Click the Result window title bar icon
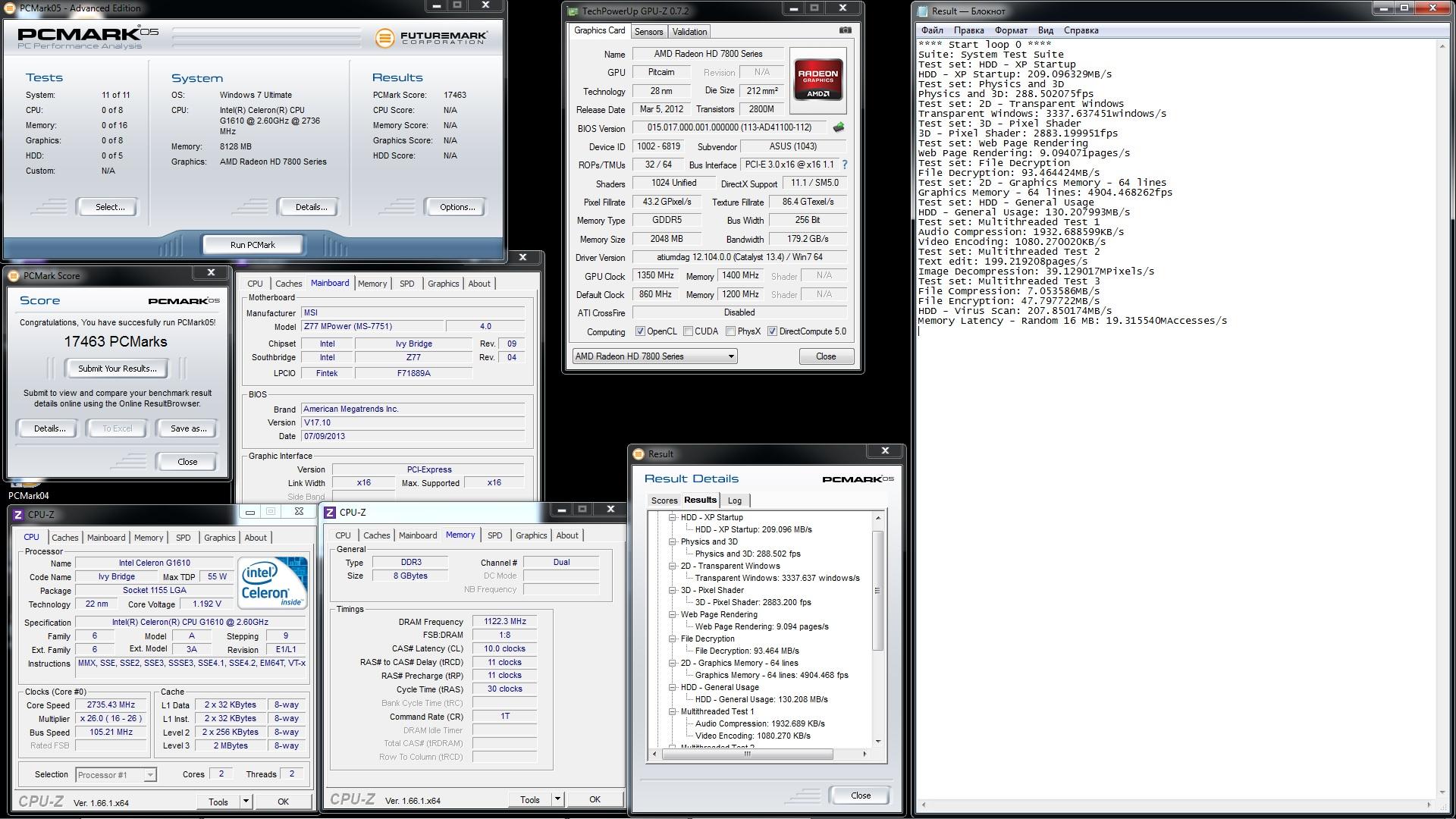 tap(638, 454)
